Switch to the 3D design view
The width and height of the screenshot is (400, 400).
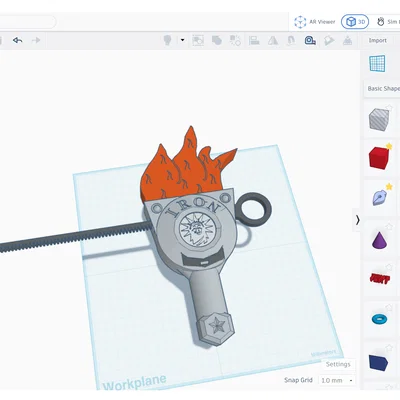355,22
